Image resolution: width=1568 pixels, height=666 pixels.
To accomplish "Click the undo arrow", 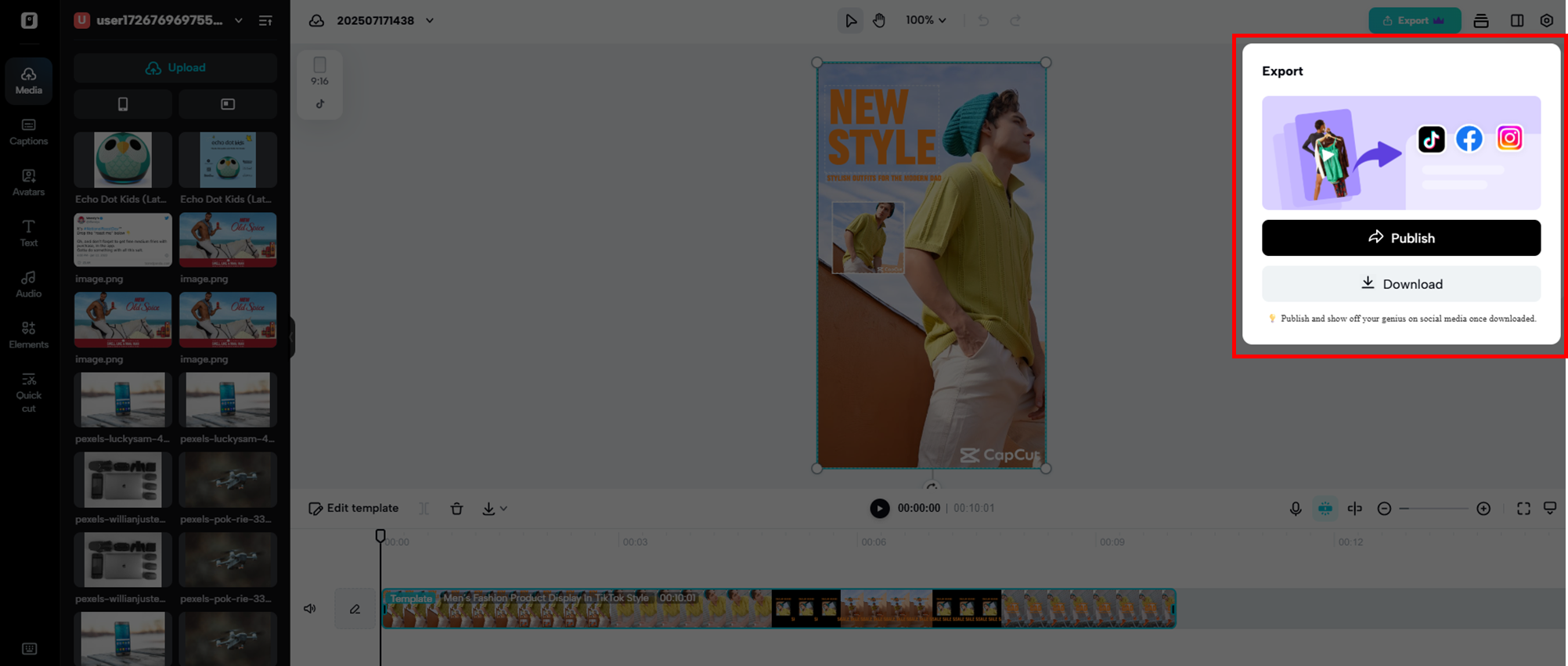I will [x=983, y=20].
